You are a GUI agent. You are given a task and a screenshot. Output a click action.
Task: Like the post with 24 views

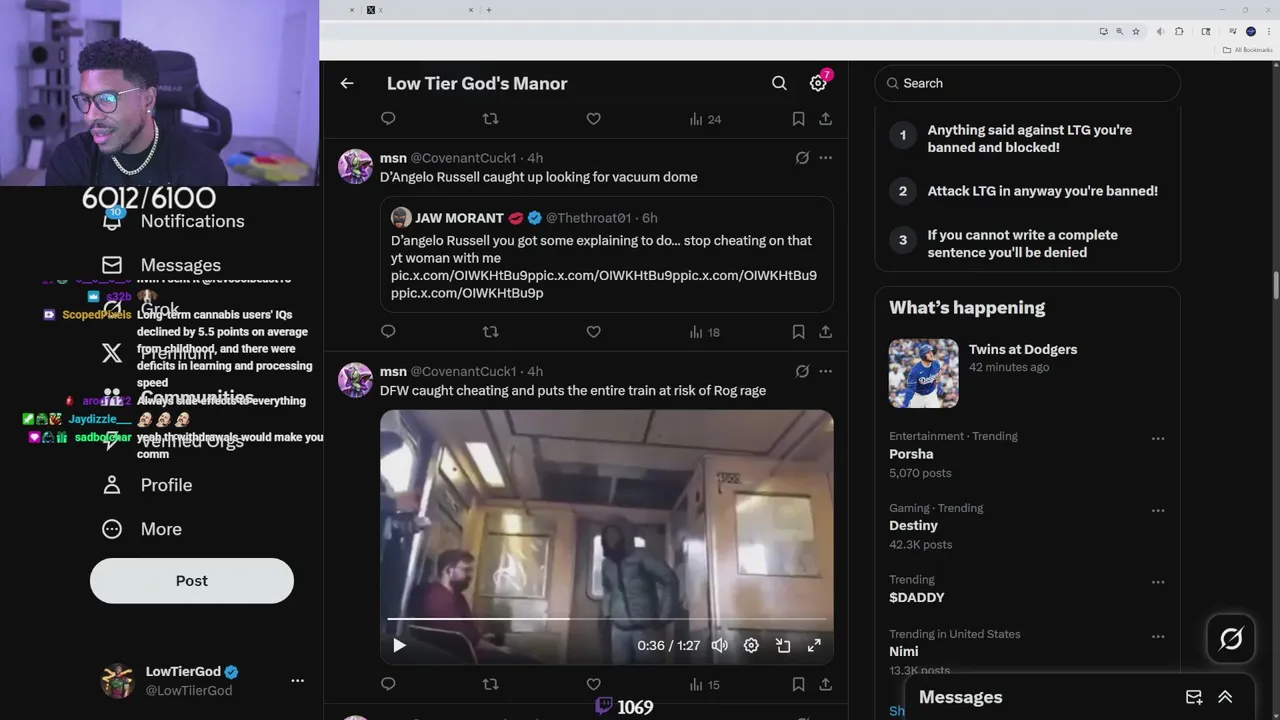pyautogui.click(x=593, y=118)
